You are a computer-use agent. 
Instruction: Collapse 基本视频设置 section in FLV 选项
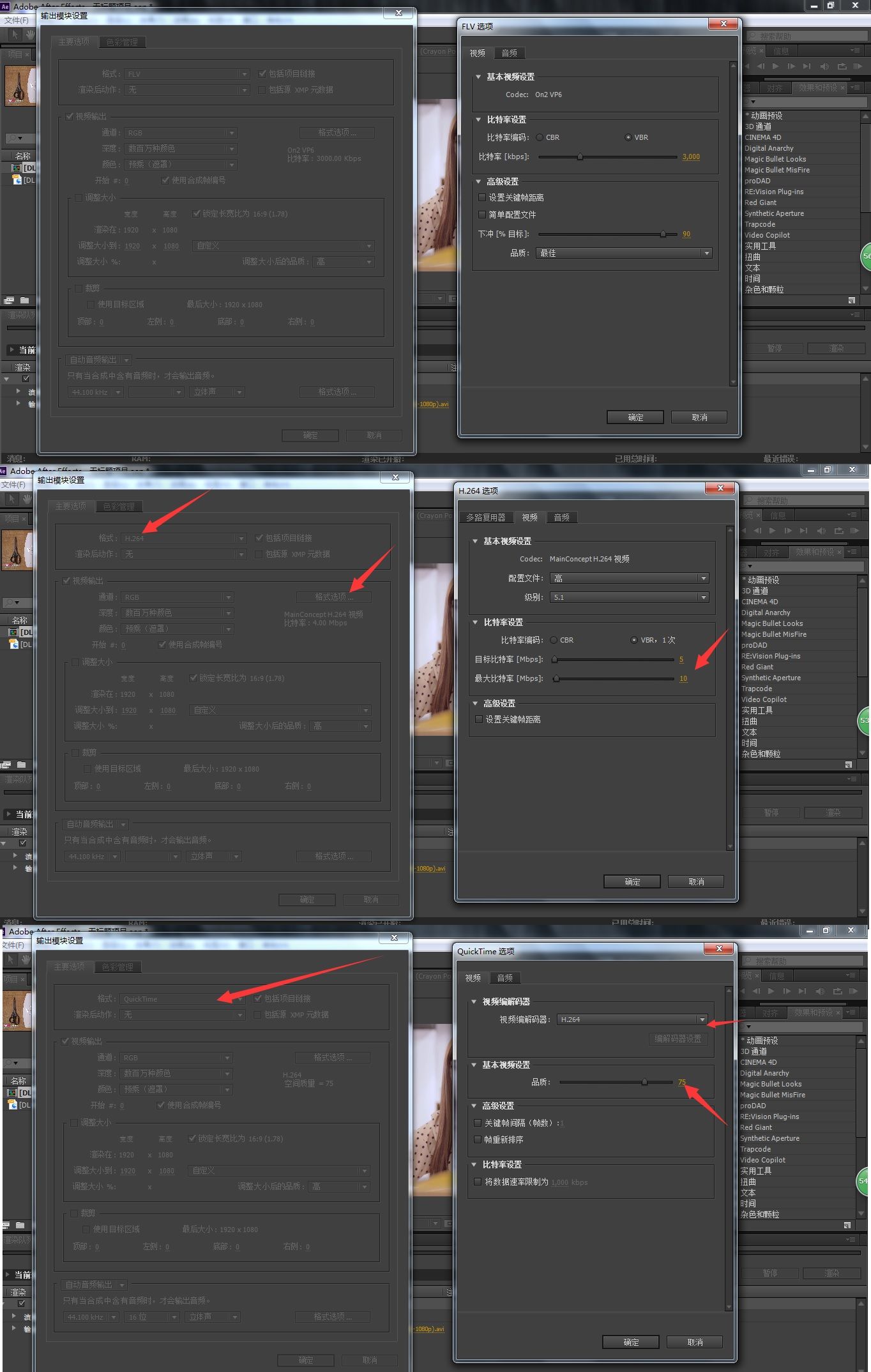click(x=478, y=77)
